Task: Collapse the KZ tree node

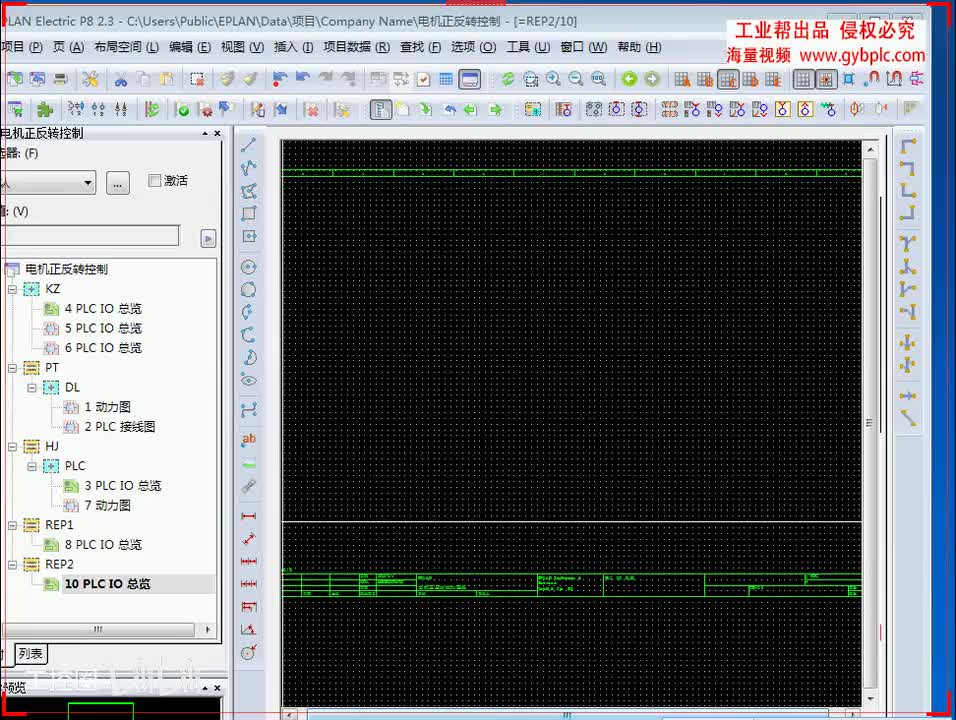Action: (12, 289)
